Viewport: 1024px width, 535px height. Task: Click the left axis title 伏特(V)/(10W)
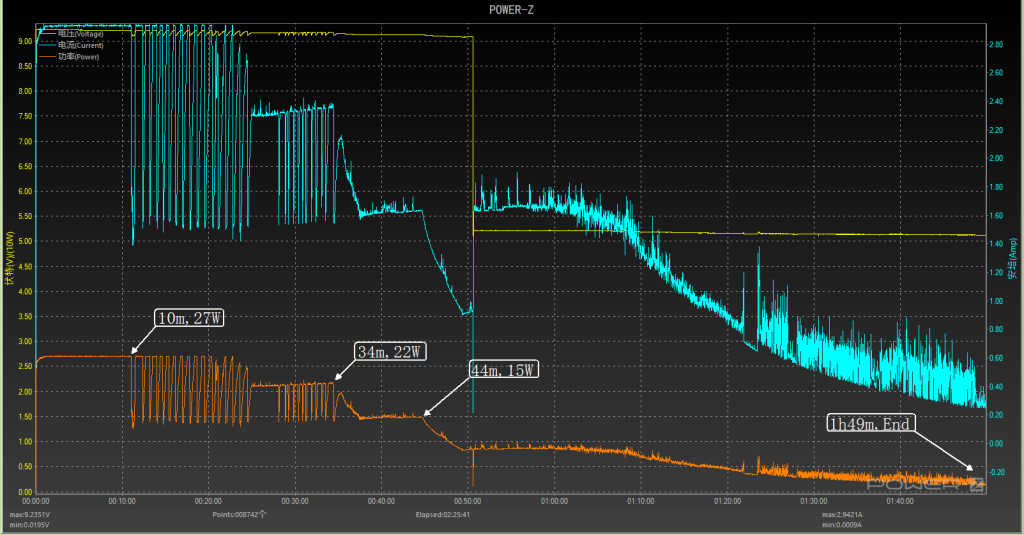pyautogui.click(x=8, y=258)
